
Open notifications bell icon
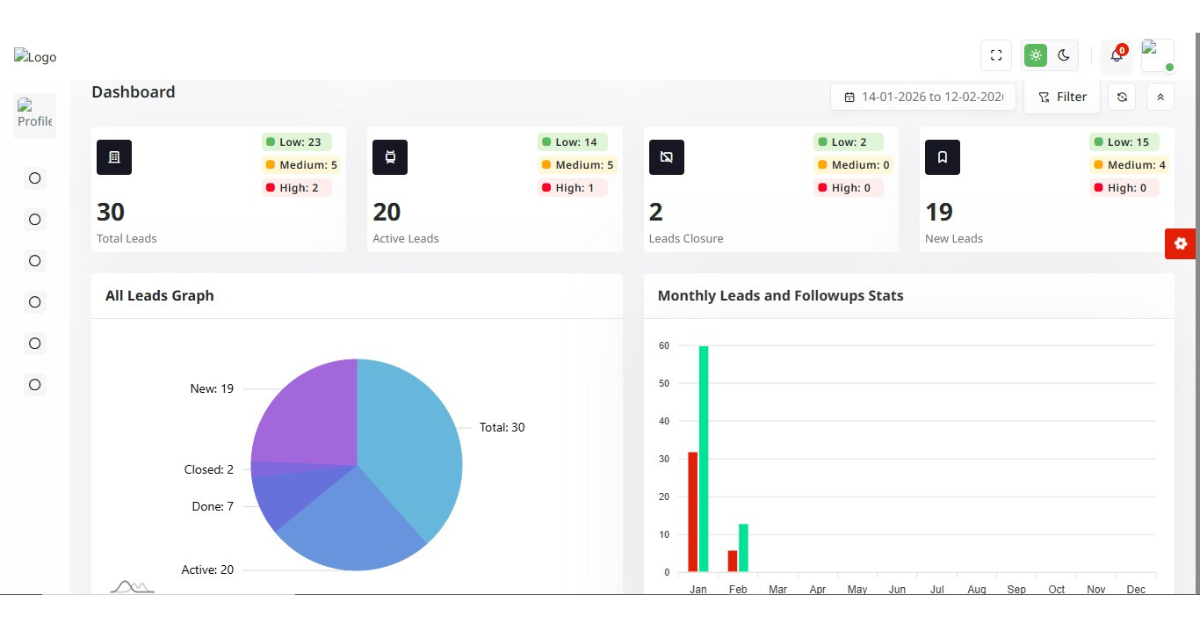1117,56
